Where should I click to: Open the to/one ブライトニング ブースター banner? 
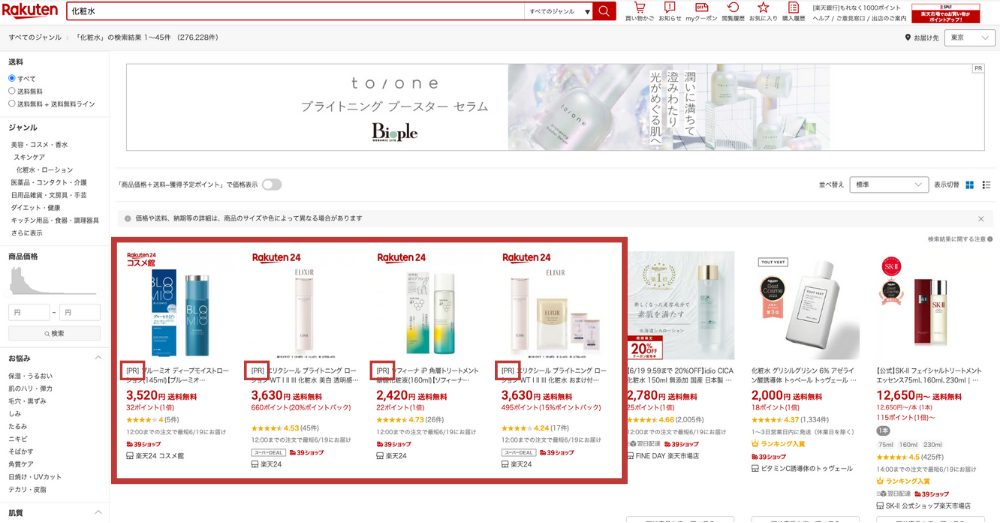pyautogui.click(x=555, y=107)
